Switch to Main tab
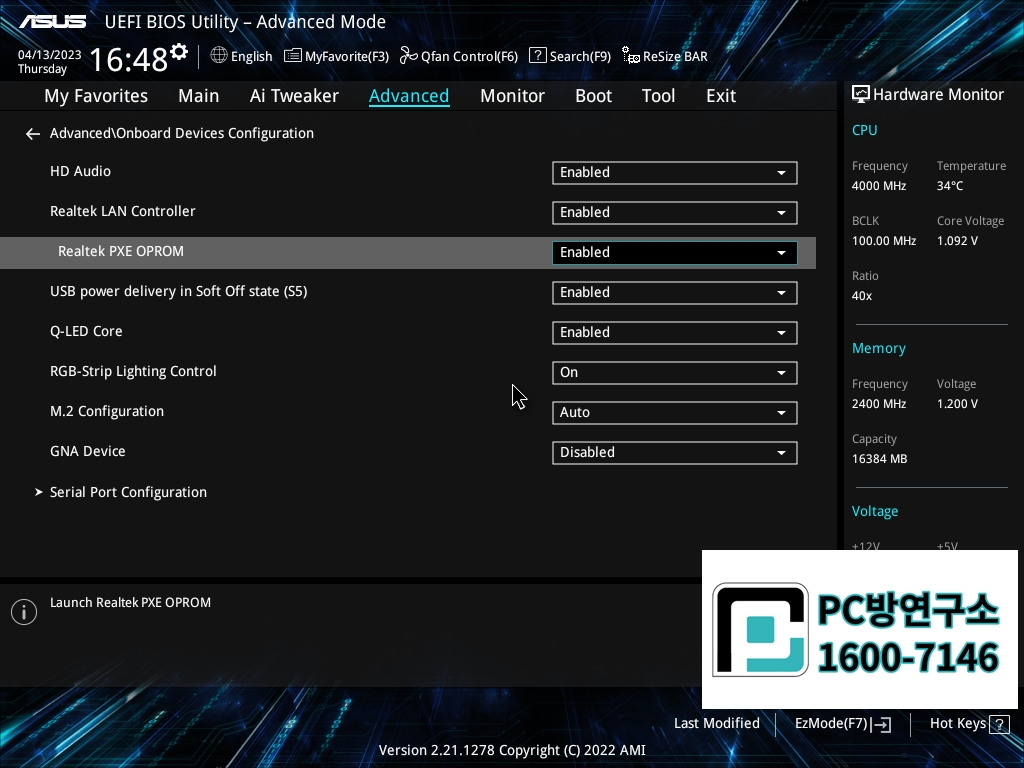Image resolution: width=1024 pixels, height=768 pixels. click(x=199, y=96)
